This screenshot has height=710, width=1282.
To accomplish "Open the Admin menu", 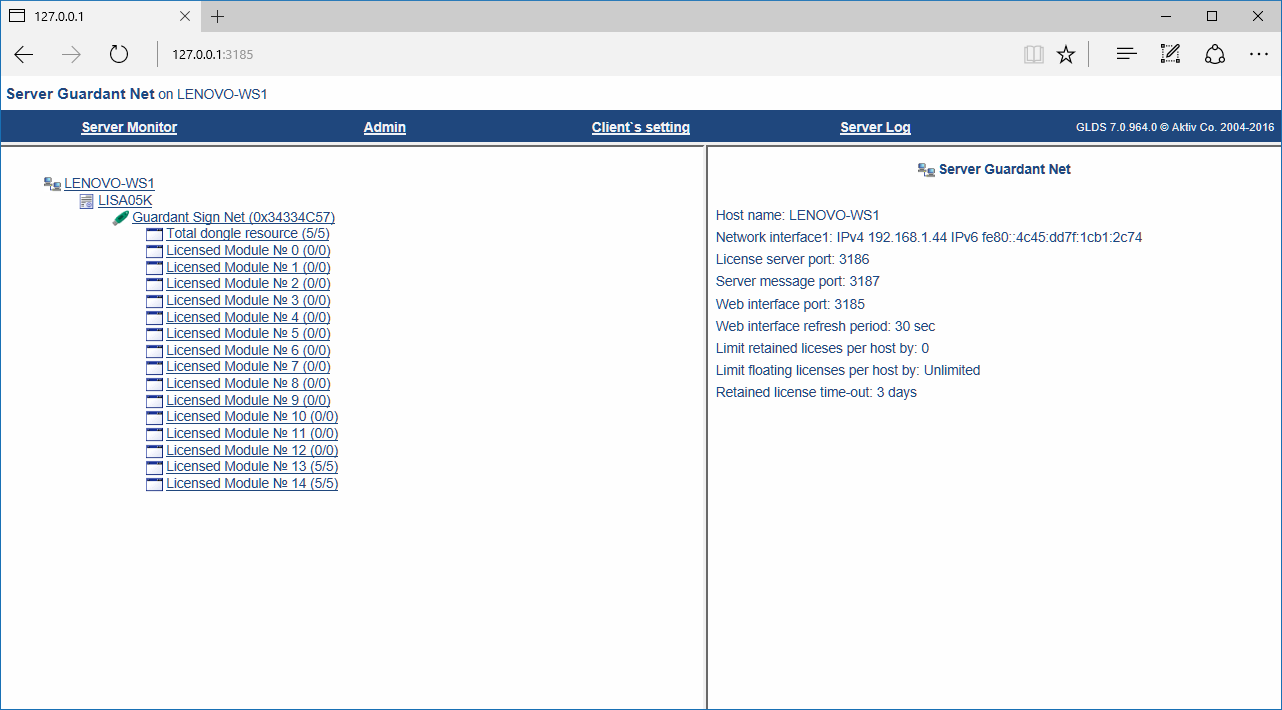I will 384,127.
